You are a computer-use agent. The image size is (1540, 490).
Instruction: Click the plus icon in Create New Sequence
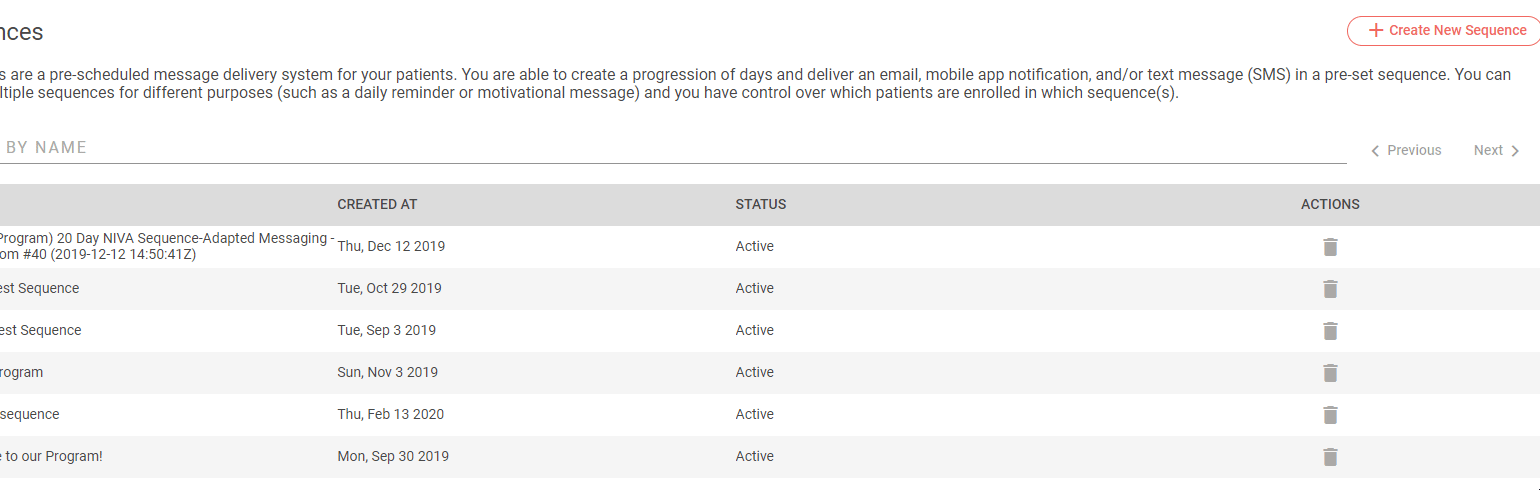[x=1376, y=31]
